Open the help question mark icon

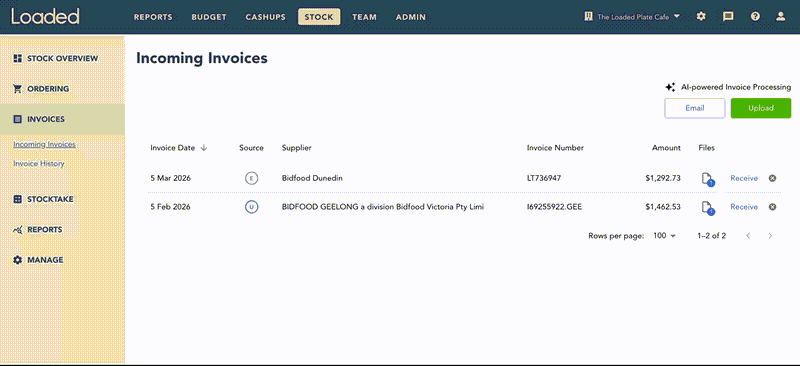(x=755, y=16)
